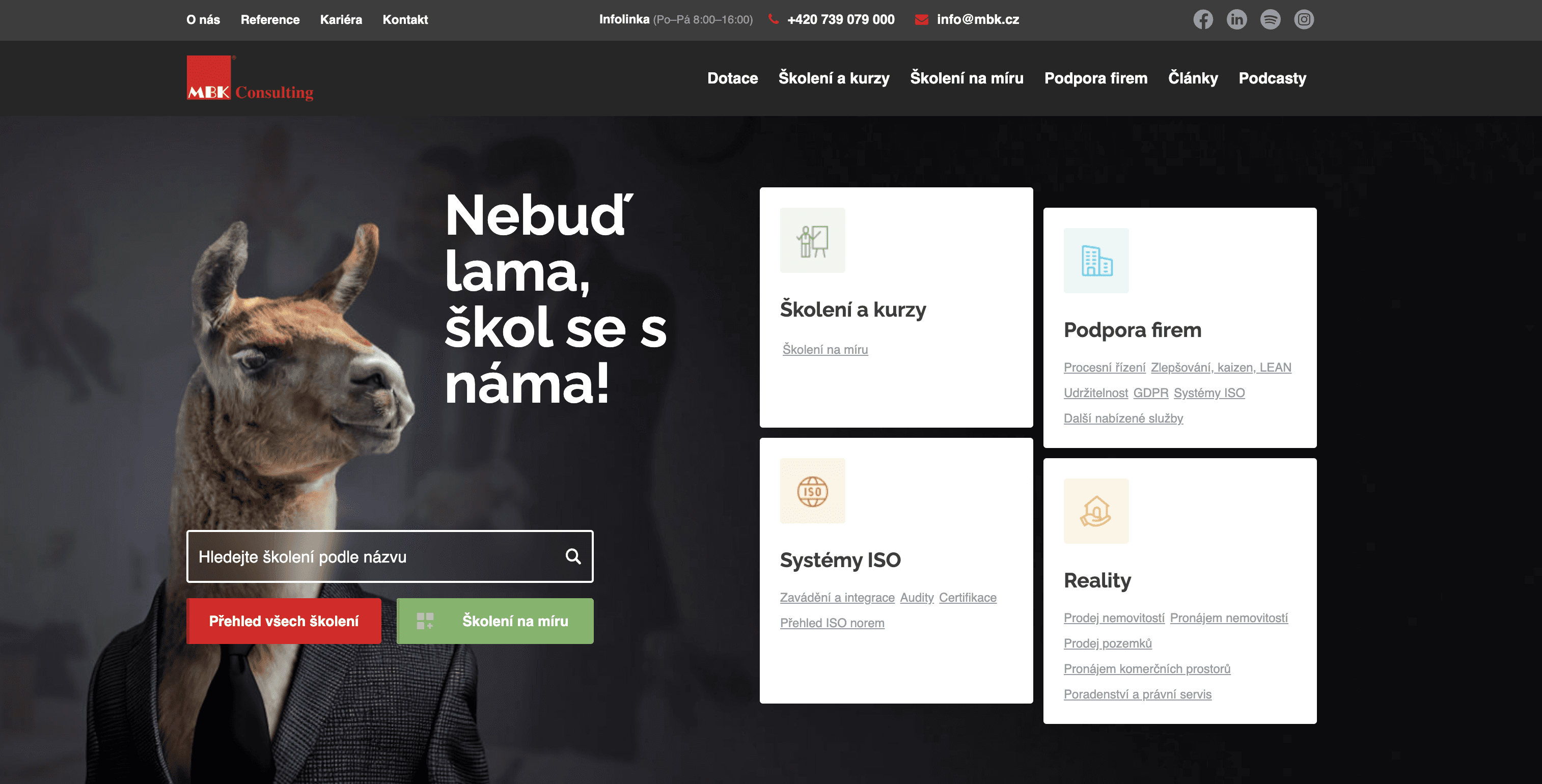
Task: Open the Zlepšování, kaizen, LEAN link
Action: (x=1221, y=368)
